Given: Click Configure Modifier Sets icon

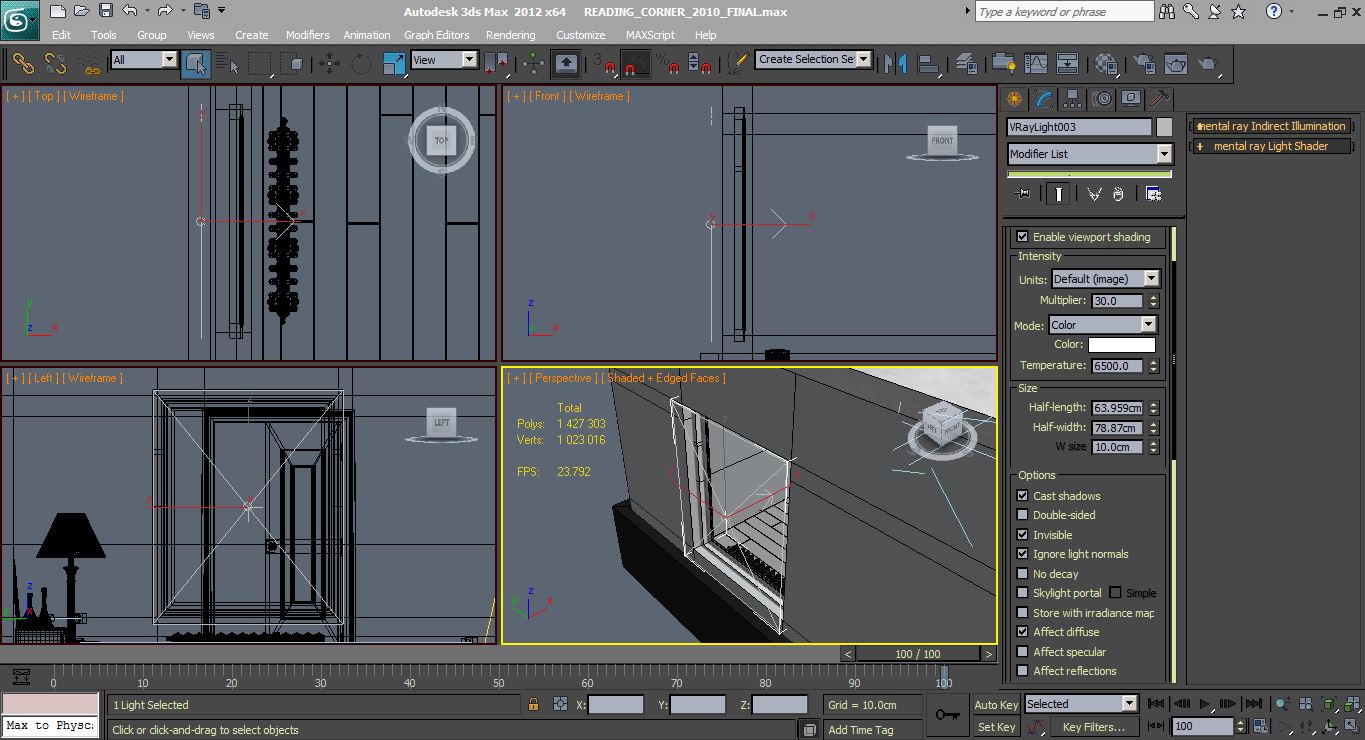Looking at the screenshot, I should coord(1153,194).
